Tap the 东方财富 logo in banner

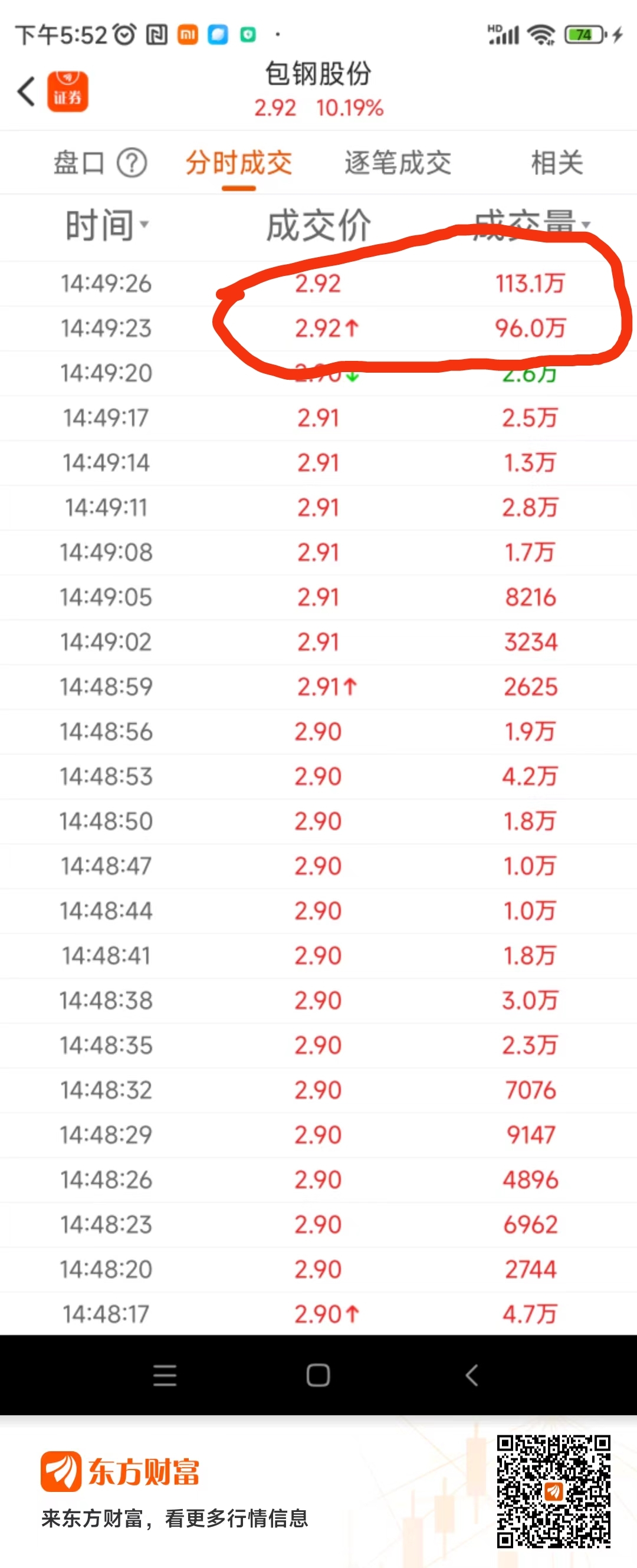pyautogui.click(x=120, y=1472)
